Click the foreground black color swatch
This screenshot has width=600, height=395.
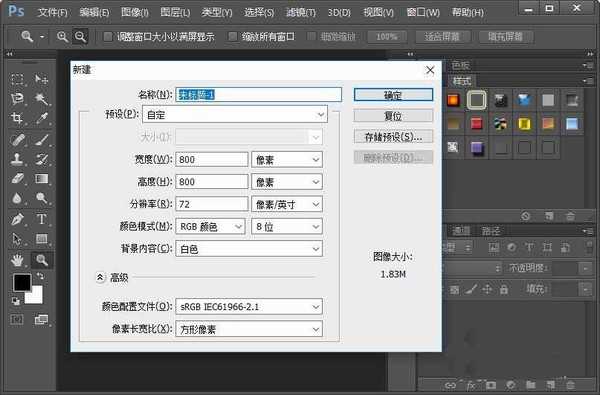(22, 282)
